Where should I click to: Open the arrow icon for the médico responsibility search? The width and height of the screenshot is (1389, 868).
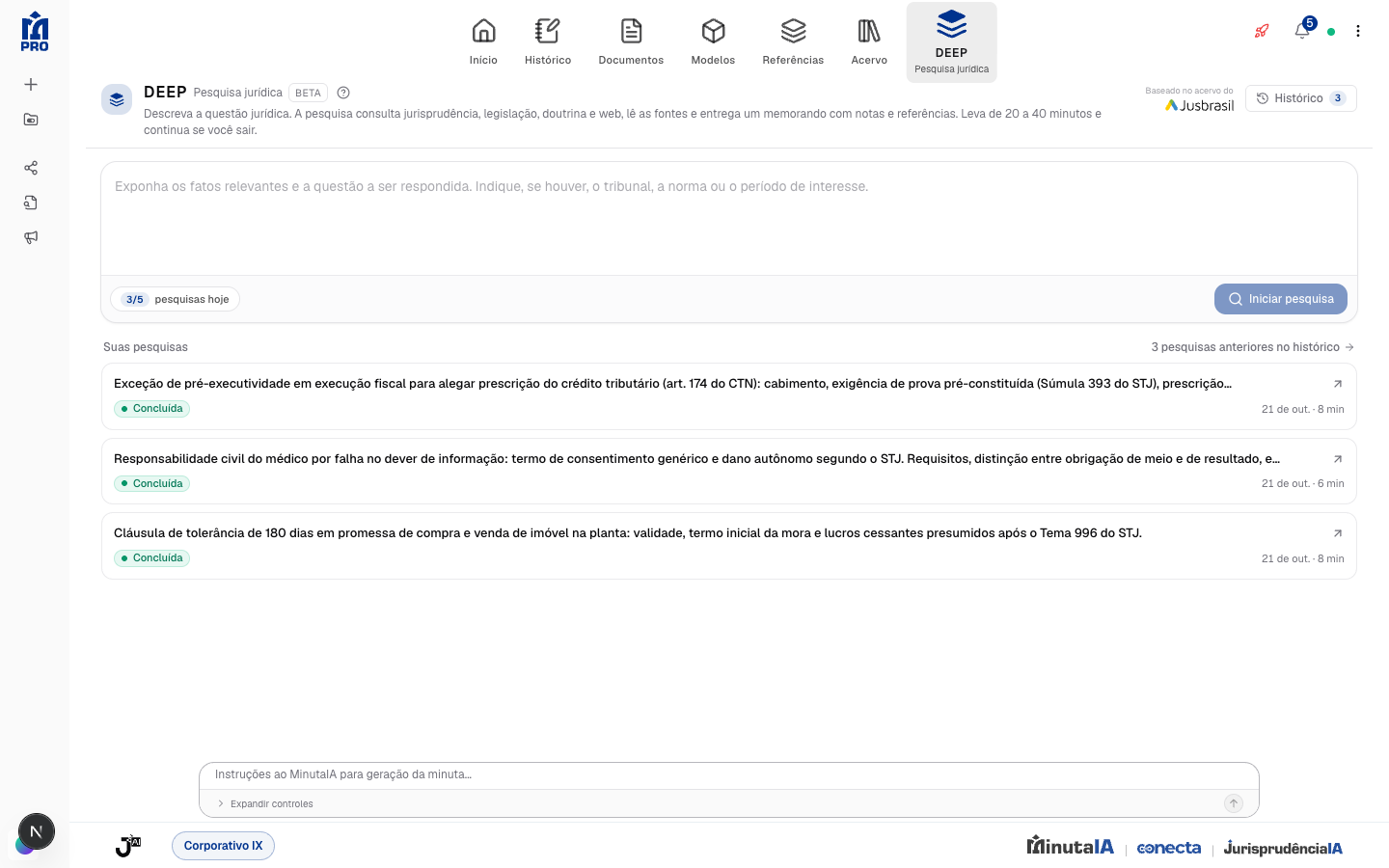[1338, 459]
